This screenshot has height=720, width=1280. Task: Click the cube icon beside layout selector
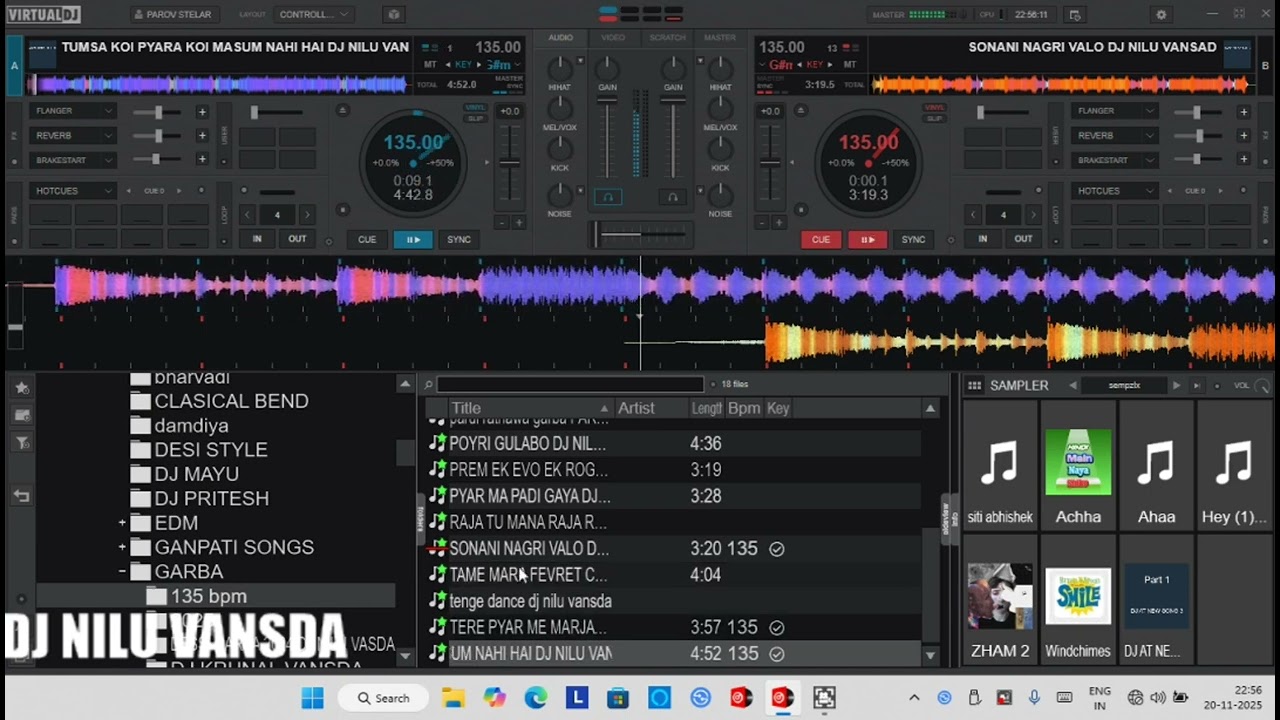click(x=393, y=15)
